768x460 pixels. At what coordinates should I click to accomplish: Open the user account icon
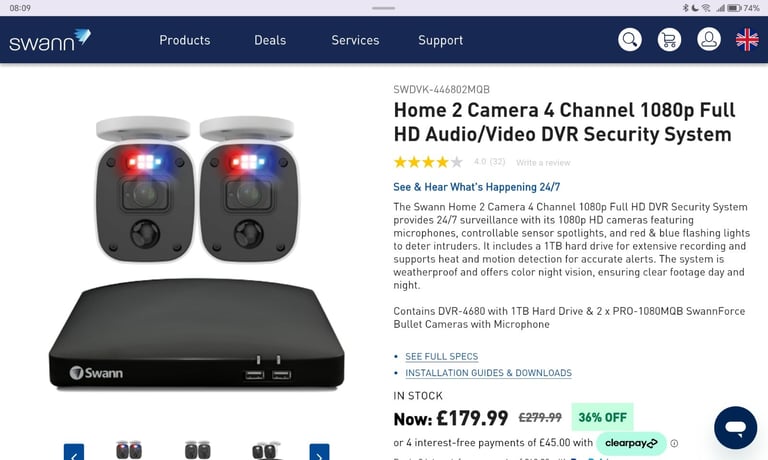[x=709, y=40]
